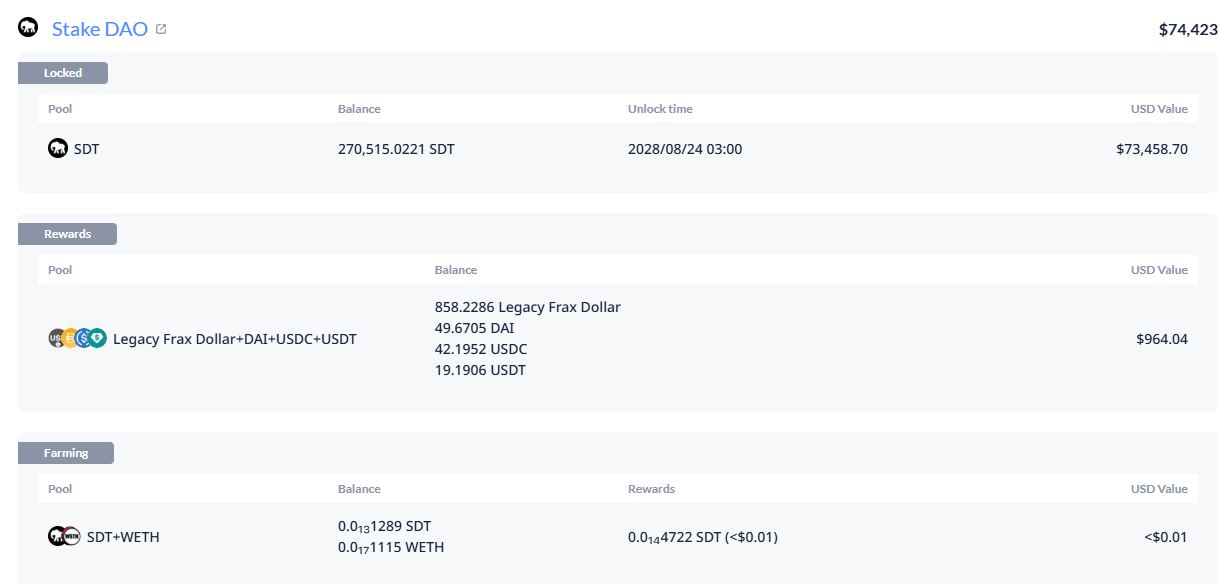Click the SDT+WETH pool name
This screenshot has width=1220, height=584.
[x=123, y=537]
